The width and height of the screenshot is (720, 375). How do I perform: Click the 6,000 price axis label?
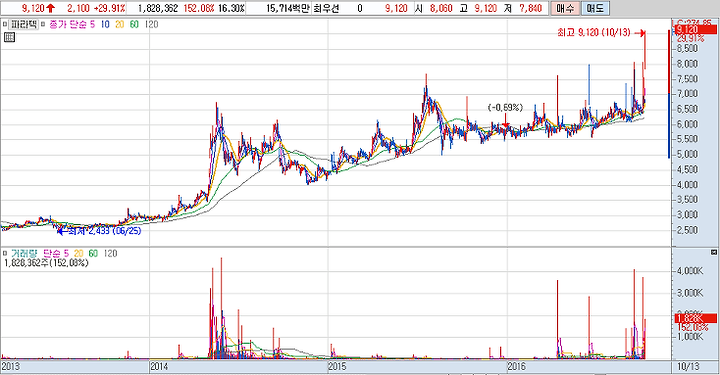pos(687,124)
